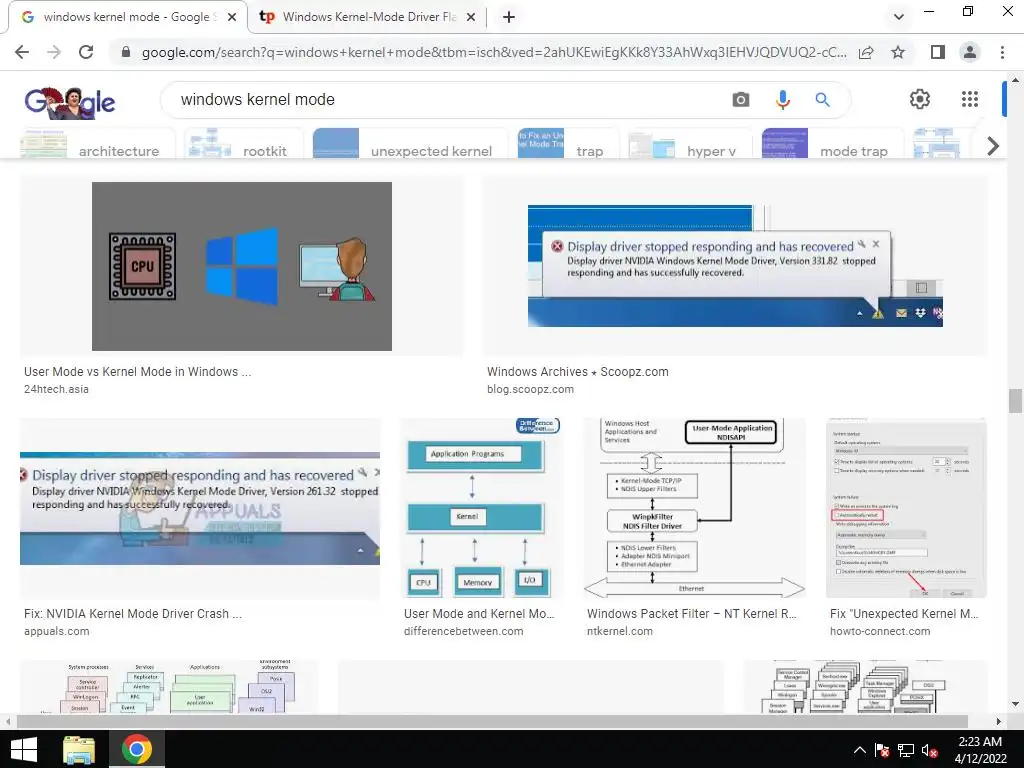1024x768 pixels.
Task: Open system processes architecture diagram thumbnail
Action: point(169,686)
